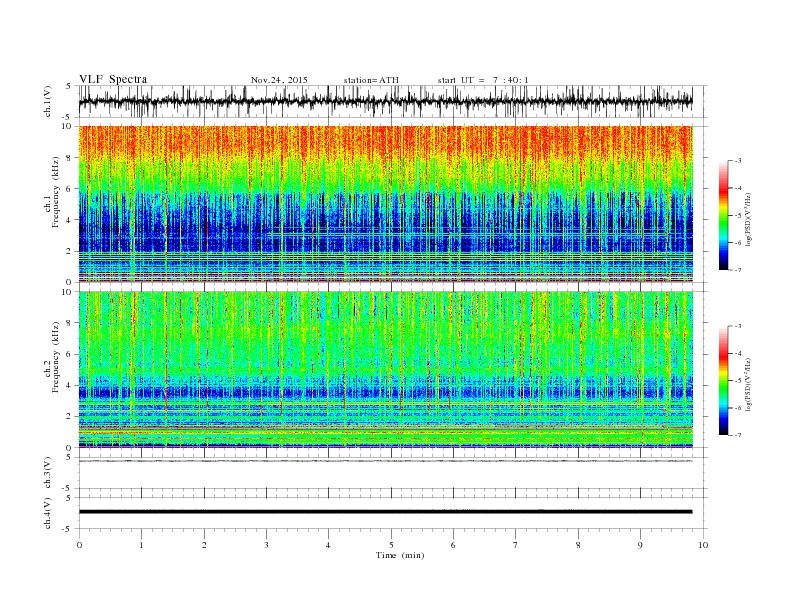Click the "VLF Spectra" title text
Image resolution: width=792 pixels, height=612 pixels.
(x=113, y=79)
